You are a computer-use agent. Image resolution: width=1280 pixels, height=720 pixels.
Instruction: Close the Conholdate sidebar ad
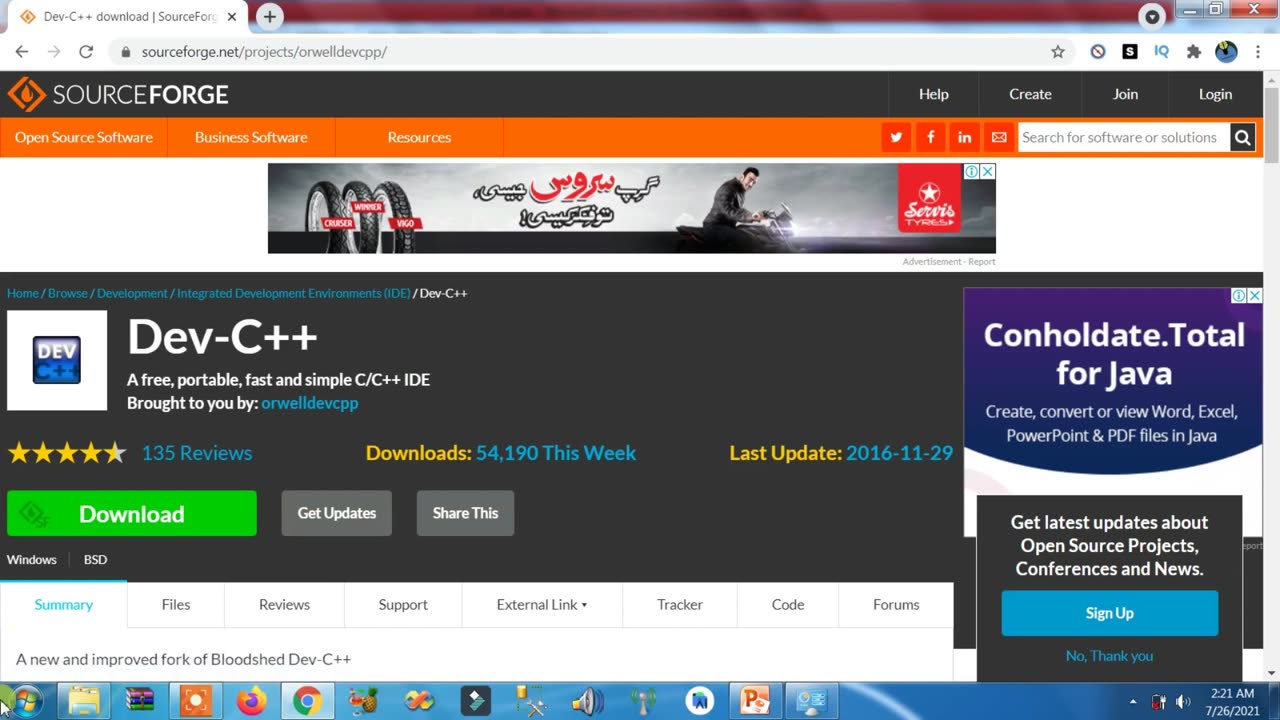(1254, 296)
